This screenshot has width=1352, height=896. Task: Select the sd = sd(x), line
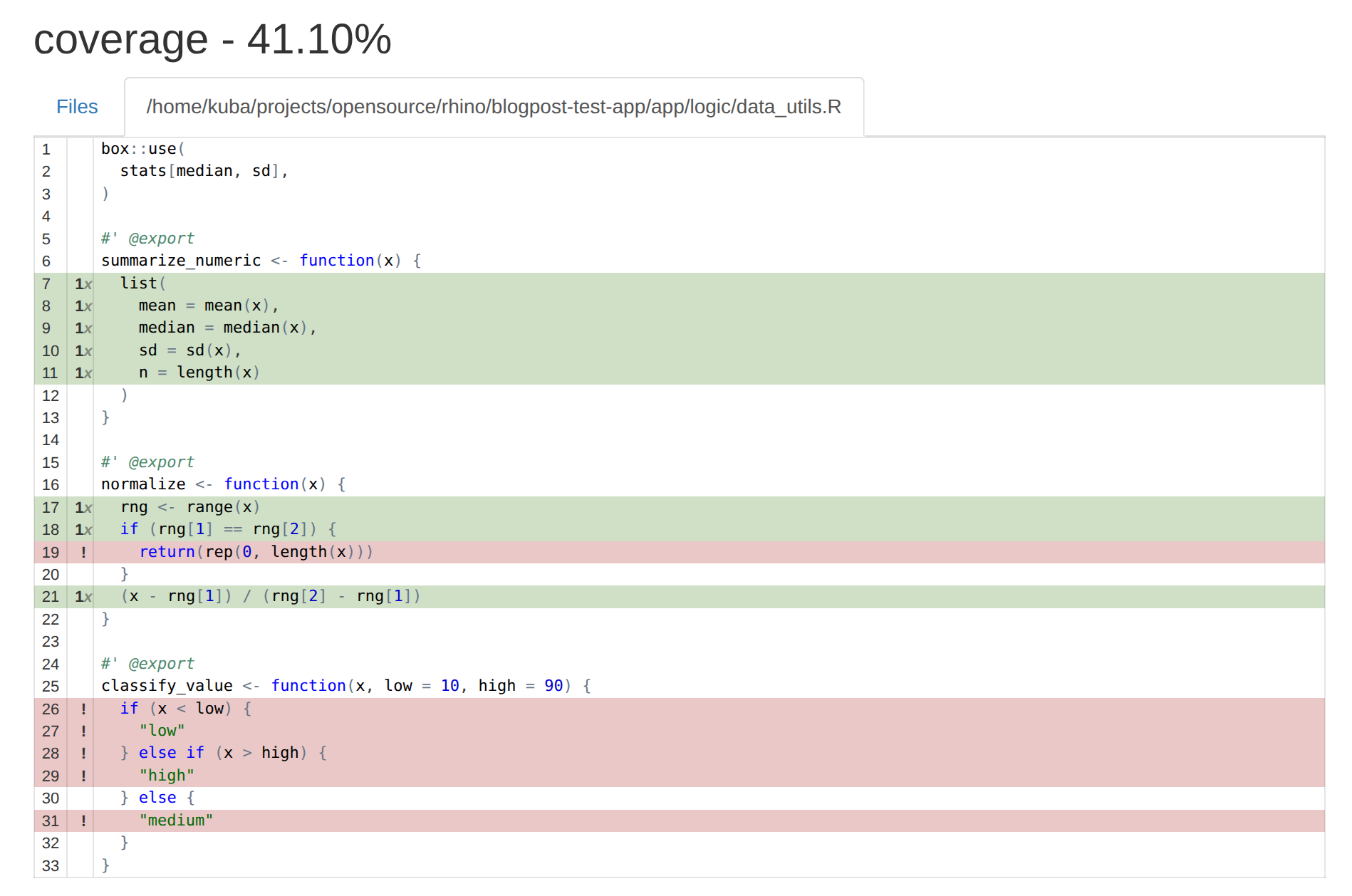tap(189, 350)
